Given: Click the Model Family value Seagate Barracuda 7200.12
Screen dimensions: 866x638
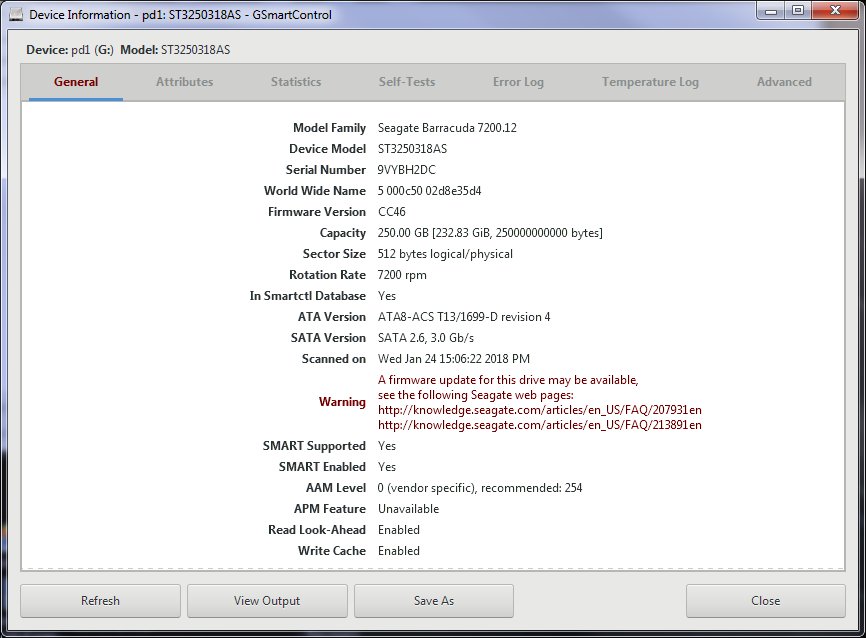Looking at the screenshot, I should (x=447, y=128).
